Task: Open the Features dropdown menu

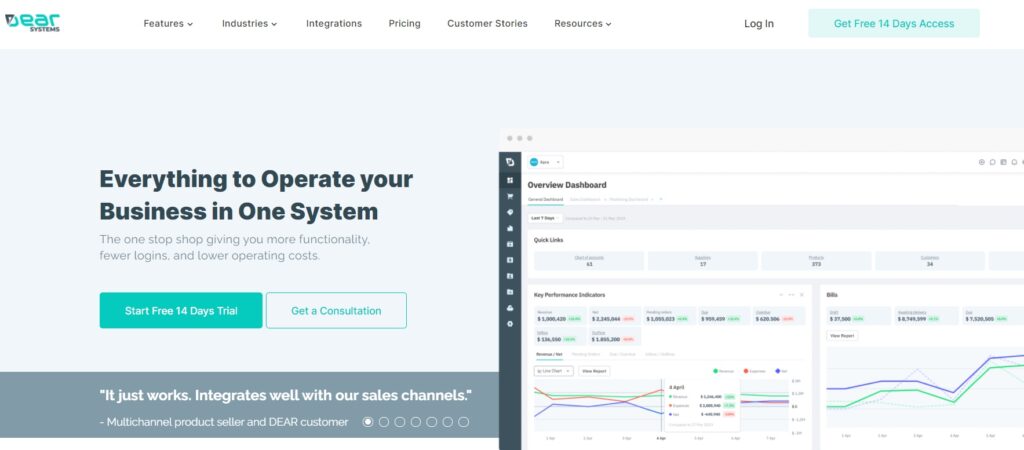Action: [x=168, y=24]
